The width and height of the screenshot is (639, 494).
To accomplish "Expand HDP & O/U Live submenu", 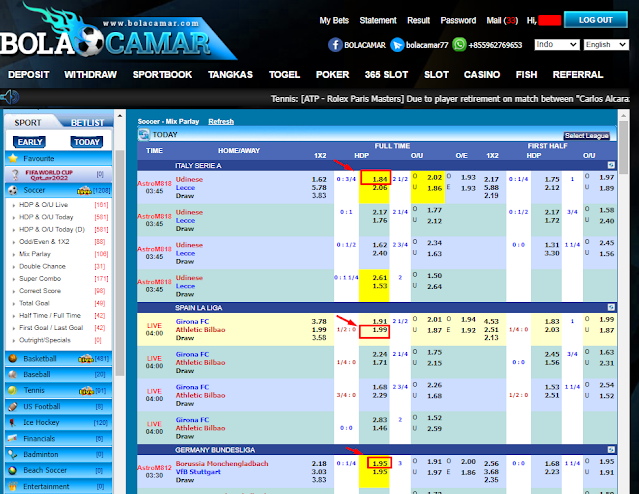I will click(44, 205).
